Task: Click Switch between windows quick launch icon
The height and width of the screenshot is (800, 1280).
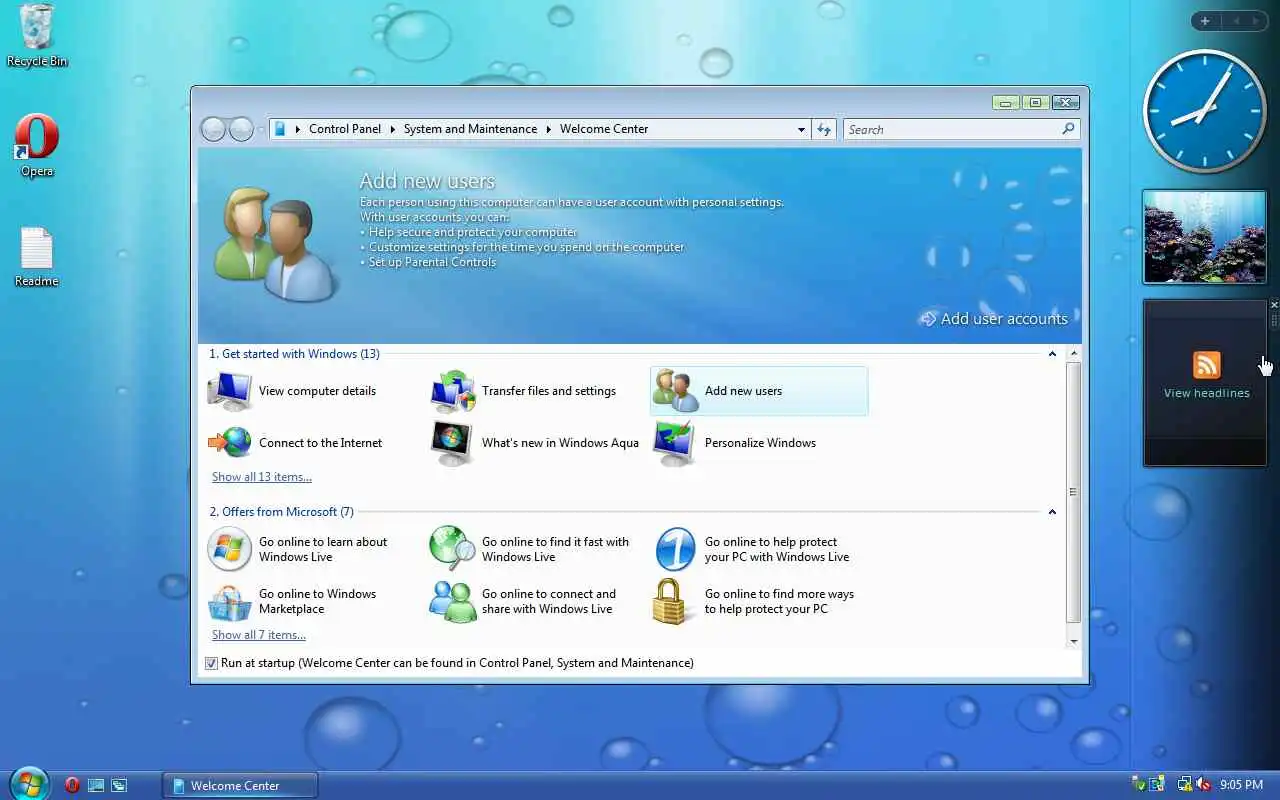Action: [x=119, y=785]
